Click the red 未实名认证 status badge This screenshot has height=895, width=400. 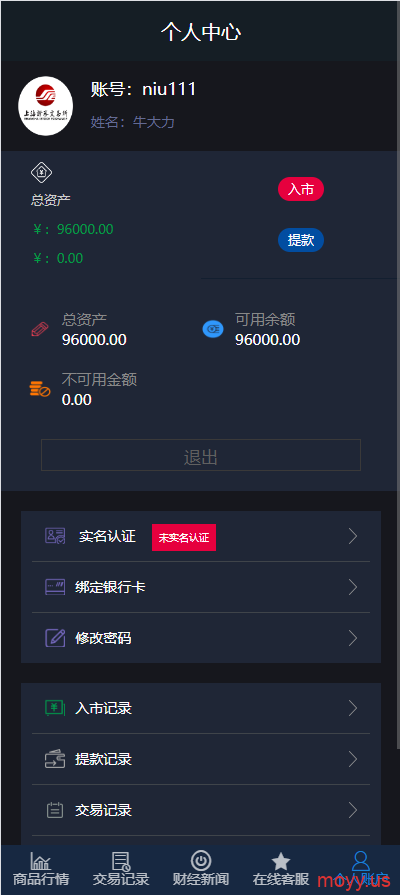point(184,538)
